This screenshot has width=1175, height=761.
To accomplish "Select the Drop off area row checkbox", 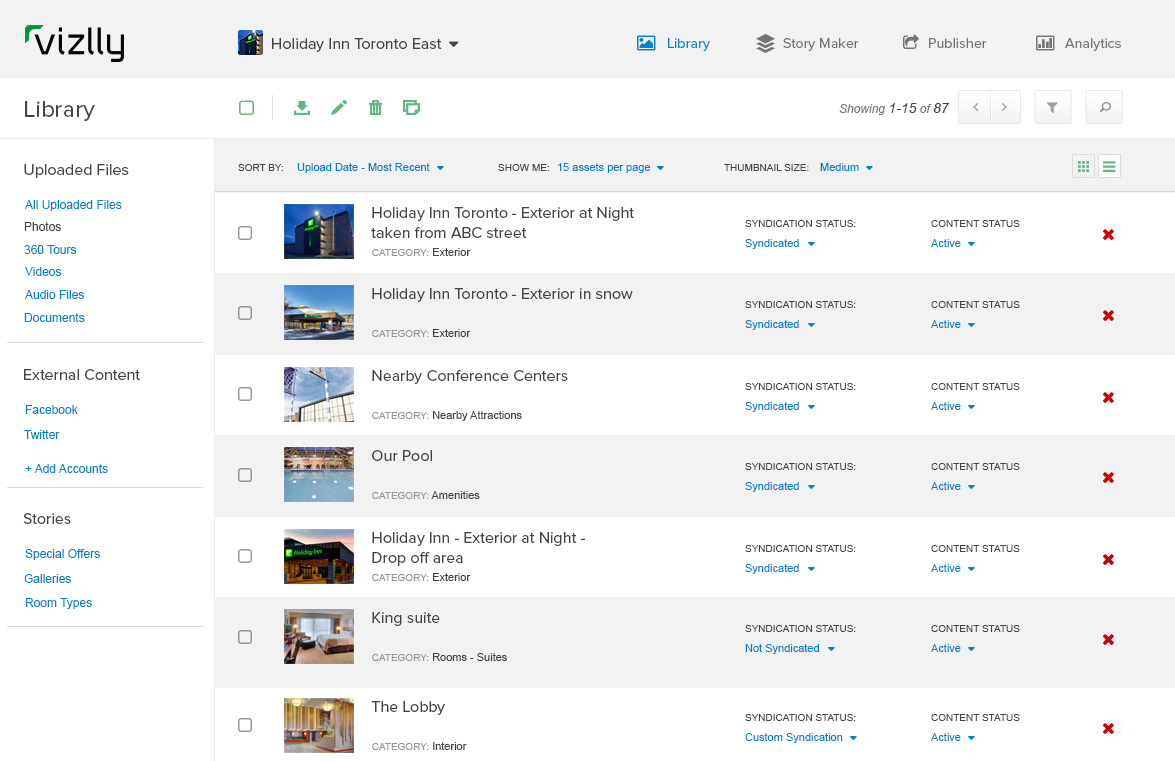I will click(245, 556).
